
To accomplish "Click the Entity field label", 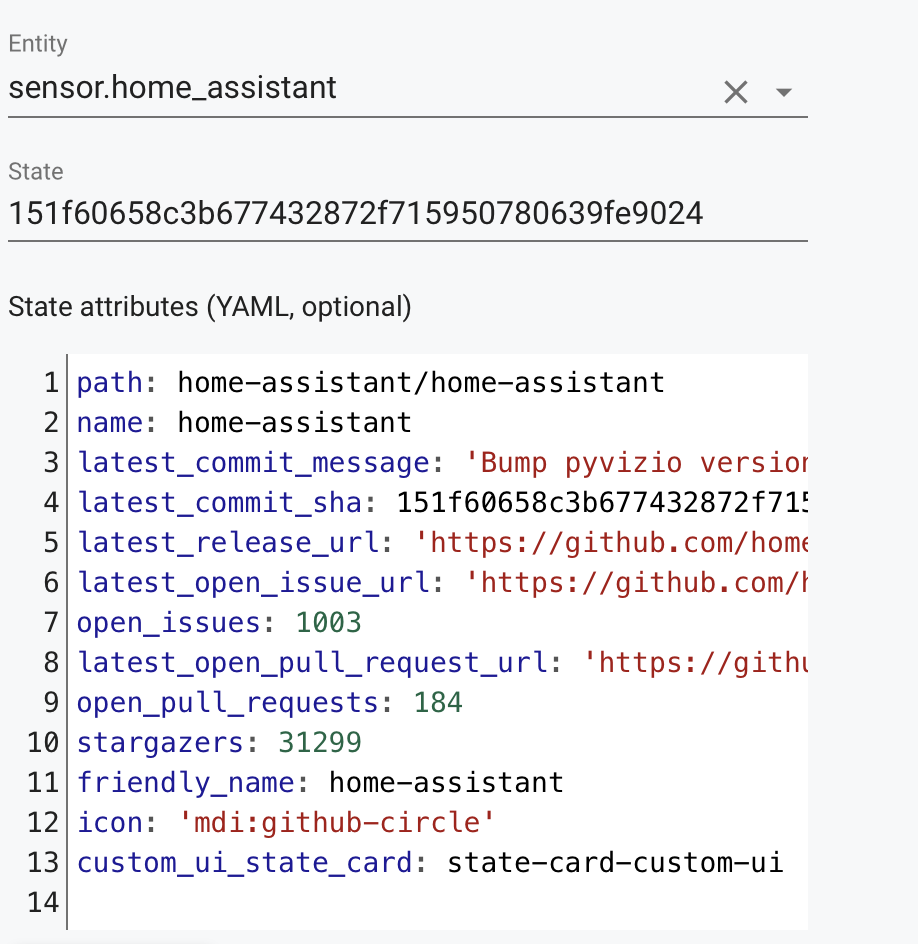I will (x=37, y=44).
